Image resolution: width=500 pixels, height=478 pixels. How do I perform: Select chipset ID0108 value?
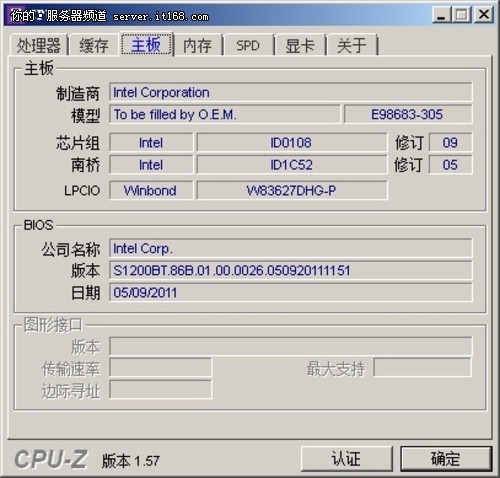(292, 143)
